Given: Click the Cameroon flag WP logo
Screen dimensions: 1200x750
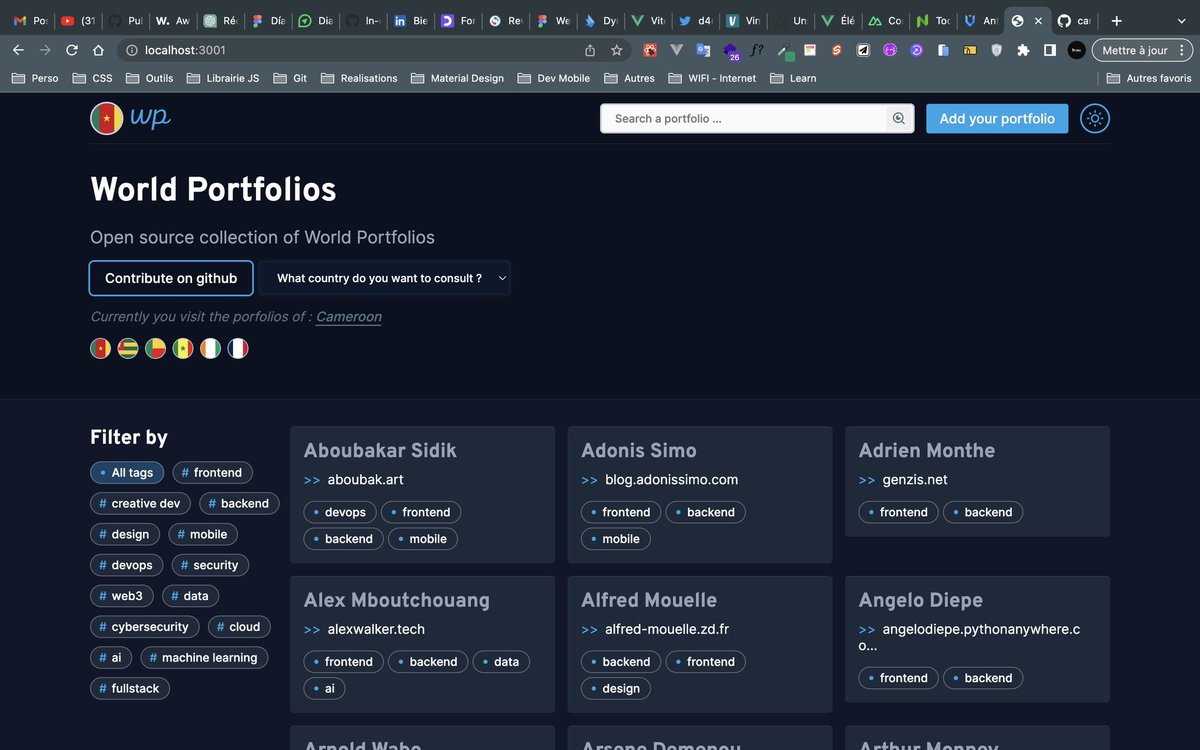Looking at the screenshot, I should point(131,118).
